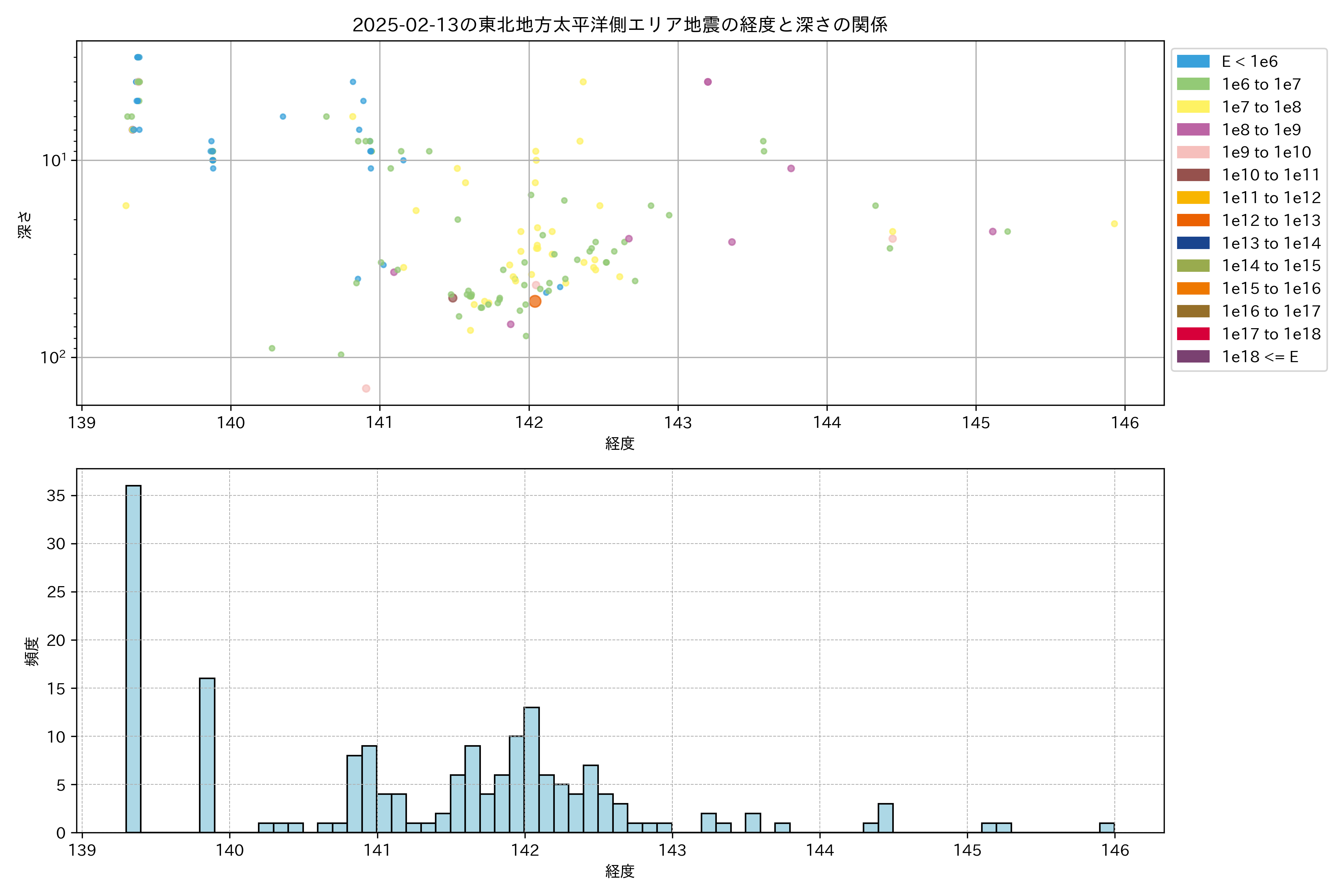This screenshot has height=896, width=1344.
Task: Click the brown '1e10 to 1e11' legend swatch
Action: click(1193, 175)
